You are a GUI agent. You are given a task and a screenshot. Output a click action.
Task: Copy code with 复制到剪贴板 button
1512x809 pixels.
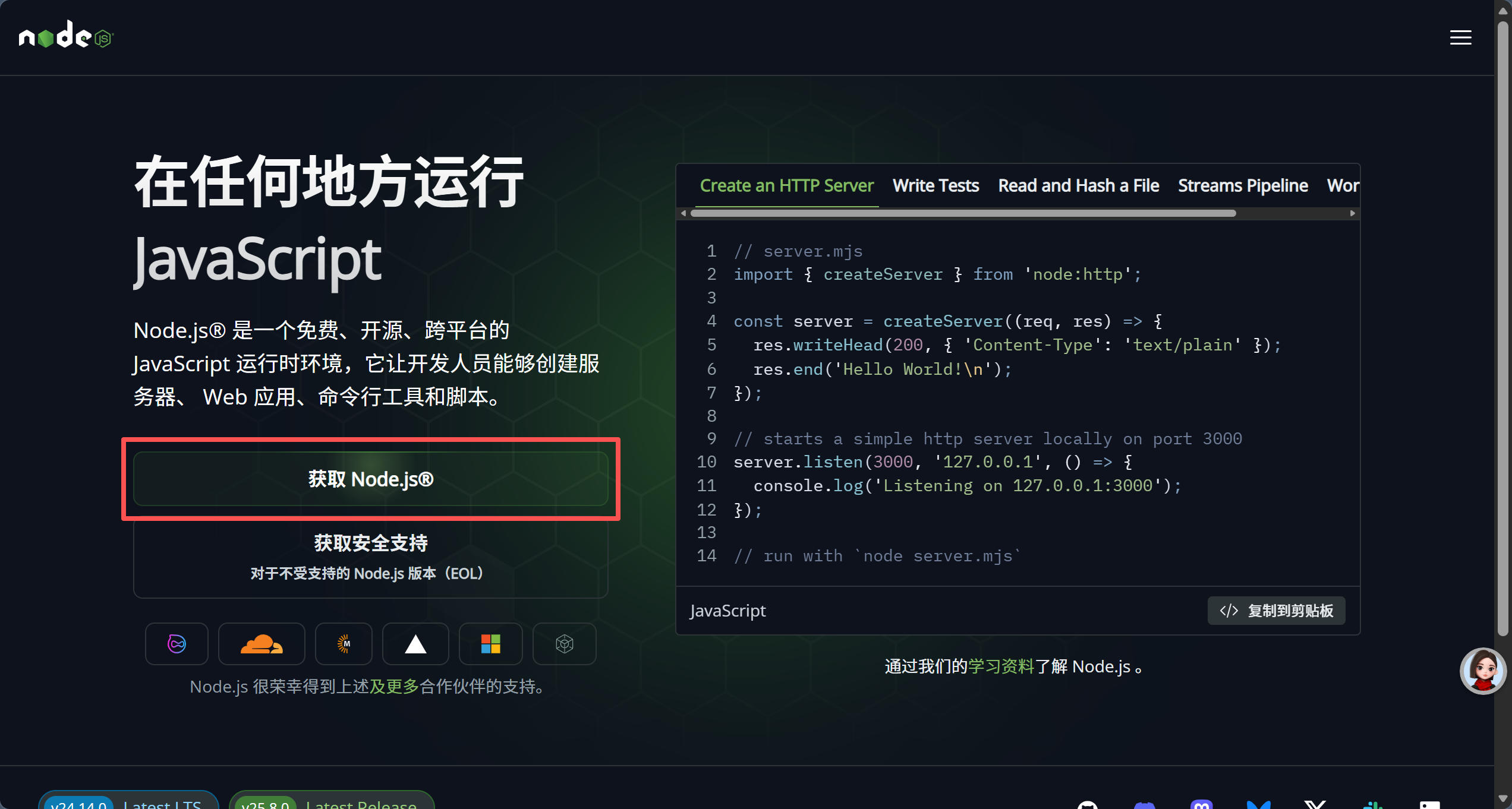click(x=1276, y=611)
